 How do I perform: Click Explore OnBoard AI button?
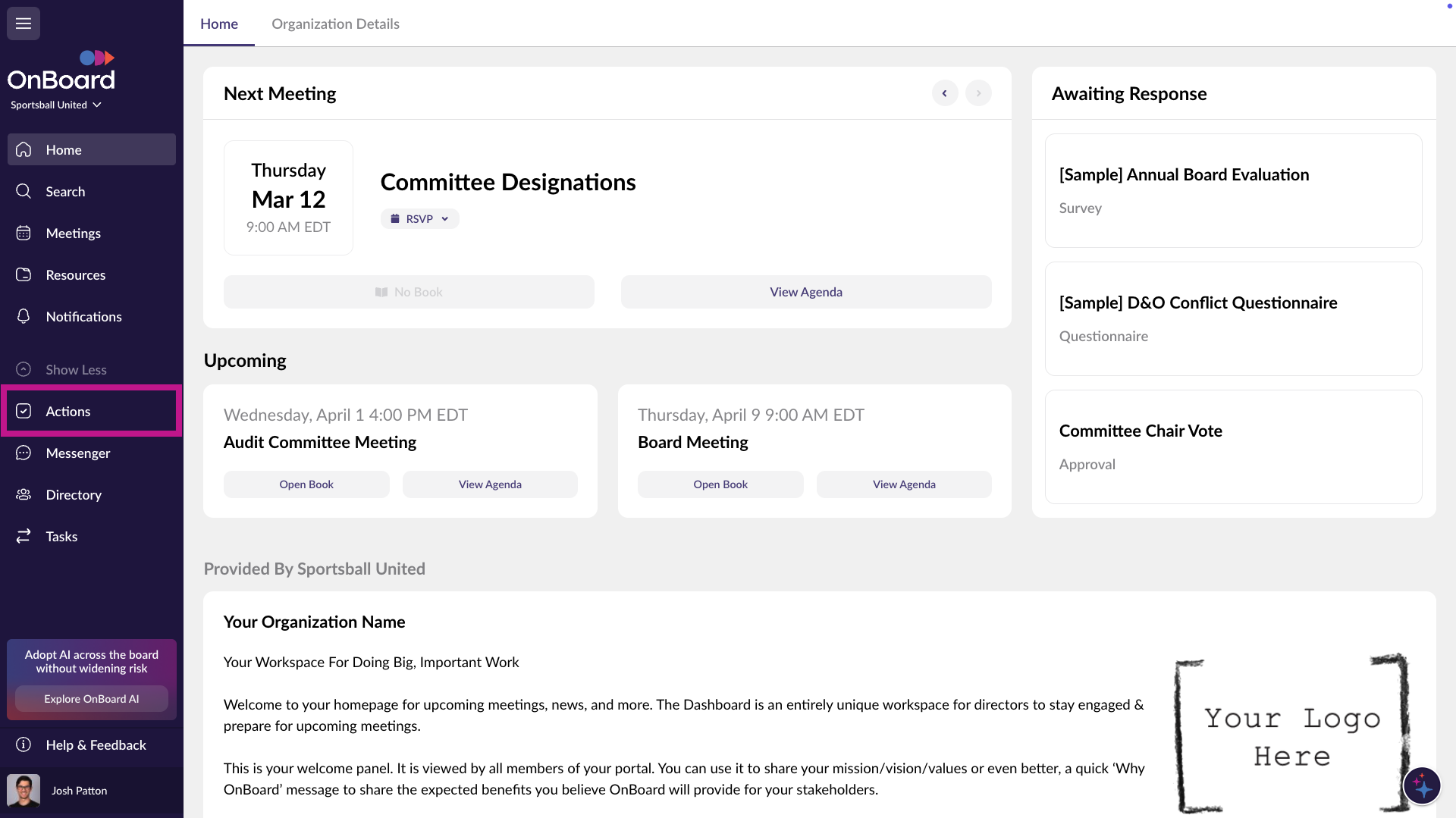click(91, 699)
